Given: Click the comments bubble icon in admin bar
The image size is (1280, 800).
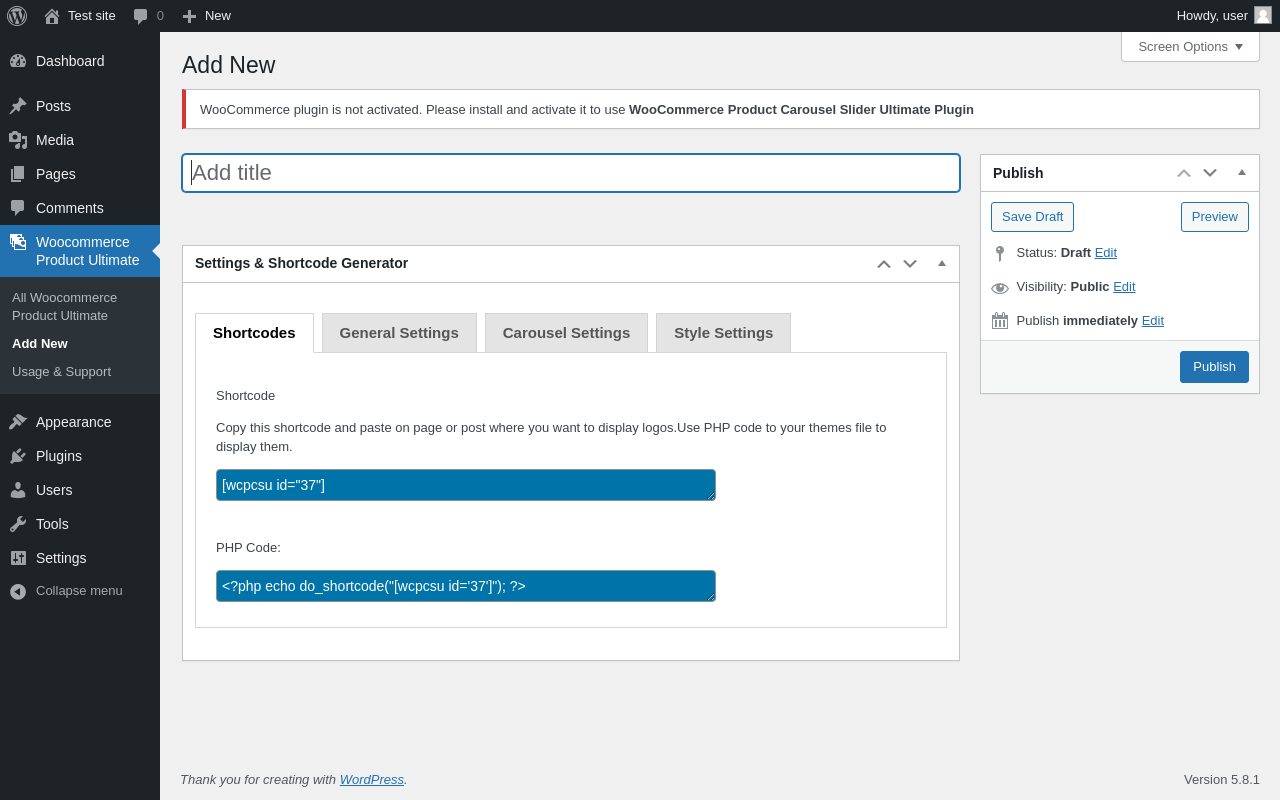Looking at the screenshot, I should [x=141, y=16].
